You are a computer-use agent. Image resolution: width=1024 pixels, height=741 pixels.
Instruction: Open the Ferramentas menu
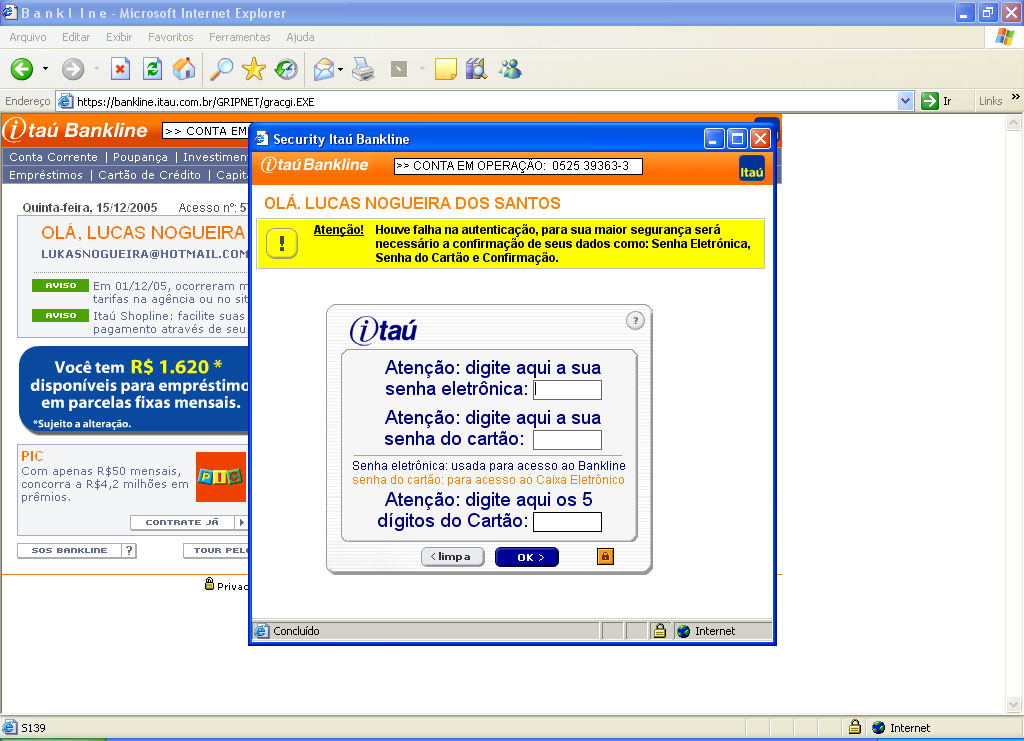tap(240, 37)
